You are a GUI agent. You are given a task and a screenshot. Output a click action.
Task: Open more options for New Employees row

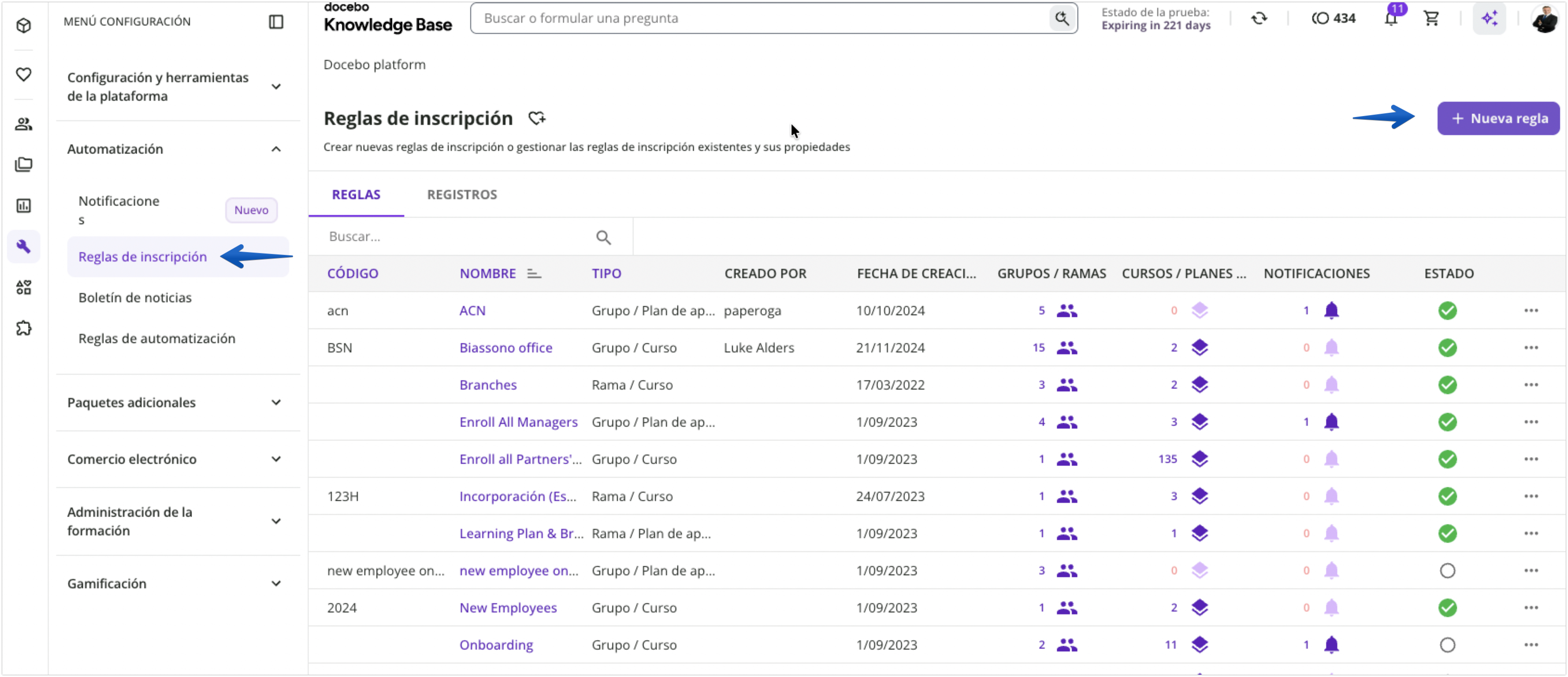tap(1531, 608)
